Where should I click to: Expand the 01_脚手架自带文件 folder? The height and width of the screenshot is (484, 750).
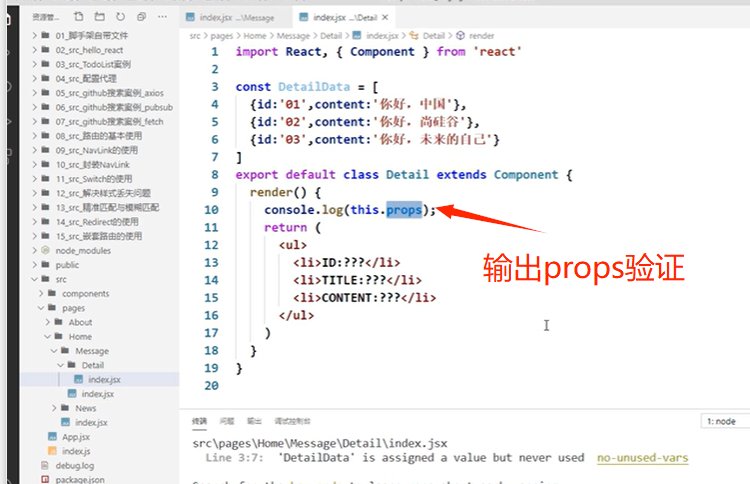tap(92, 35)
